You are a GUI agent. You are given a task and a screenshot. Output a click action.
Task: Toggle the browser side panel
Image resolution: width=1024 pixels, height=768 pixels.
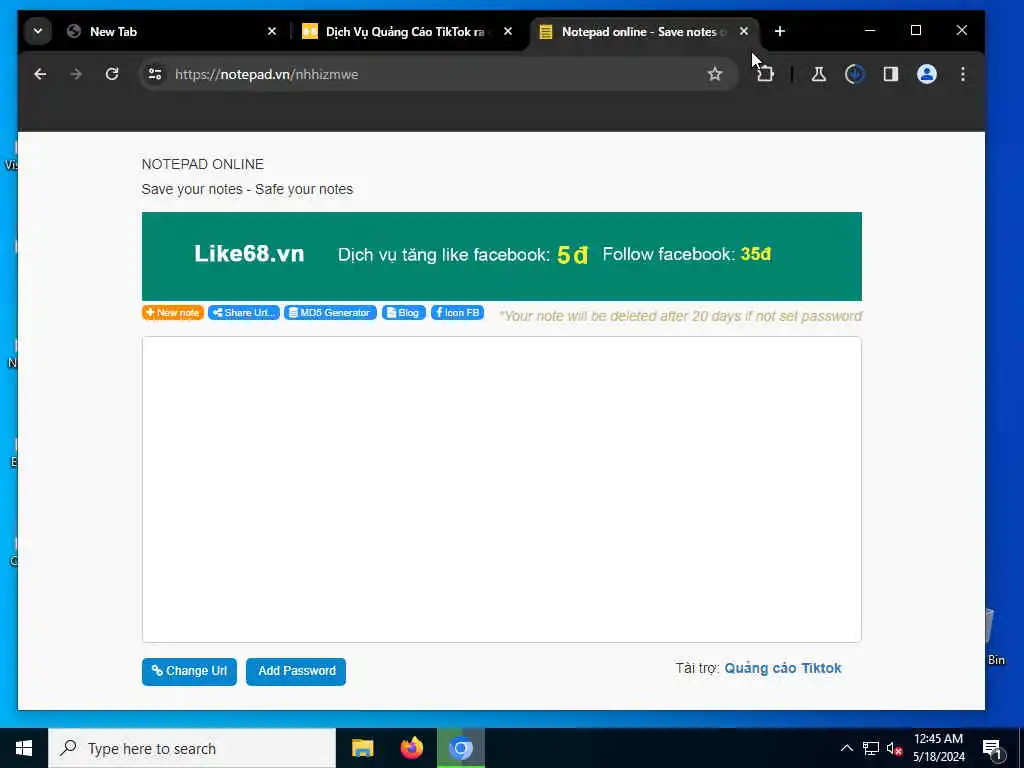(891, 74)
